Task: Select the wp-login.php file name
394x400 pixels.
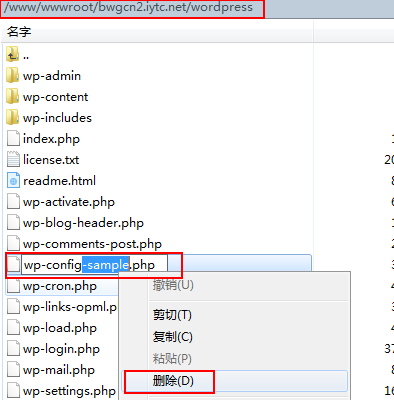Action: pos(61,349)
